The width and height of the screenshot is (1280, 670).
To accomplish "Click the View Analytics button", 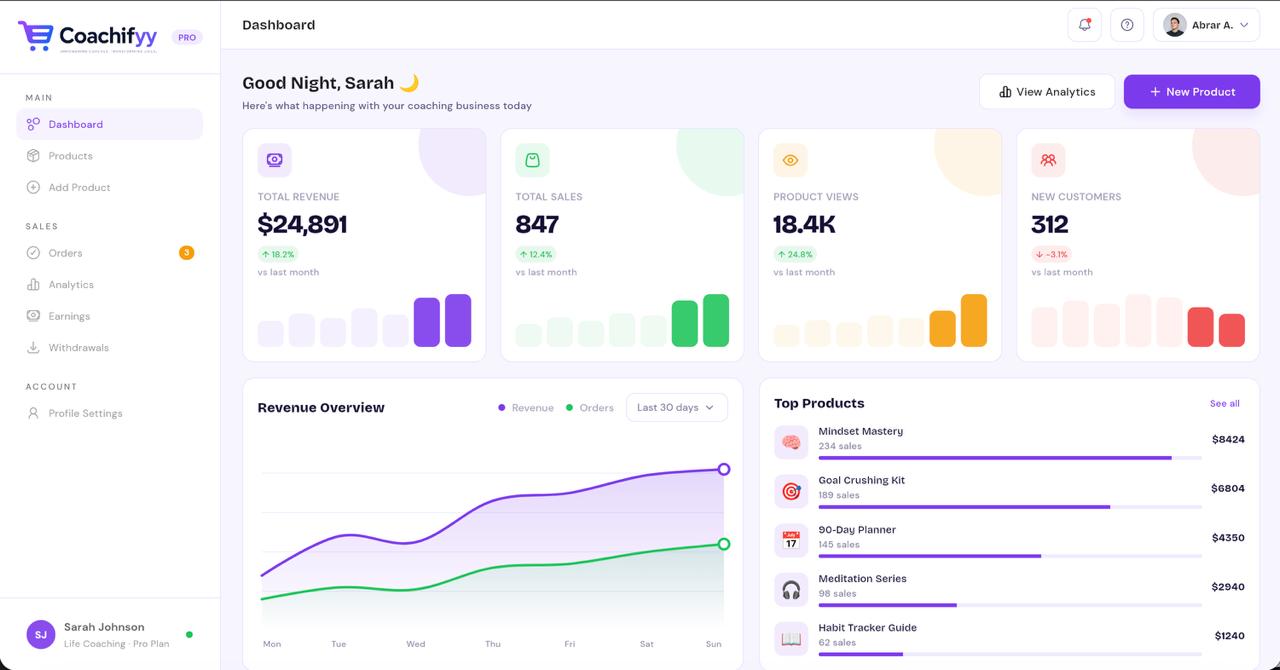I will click(1047, 92).
